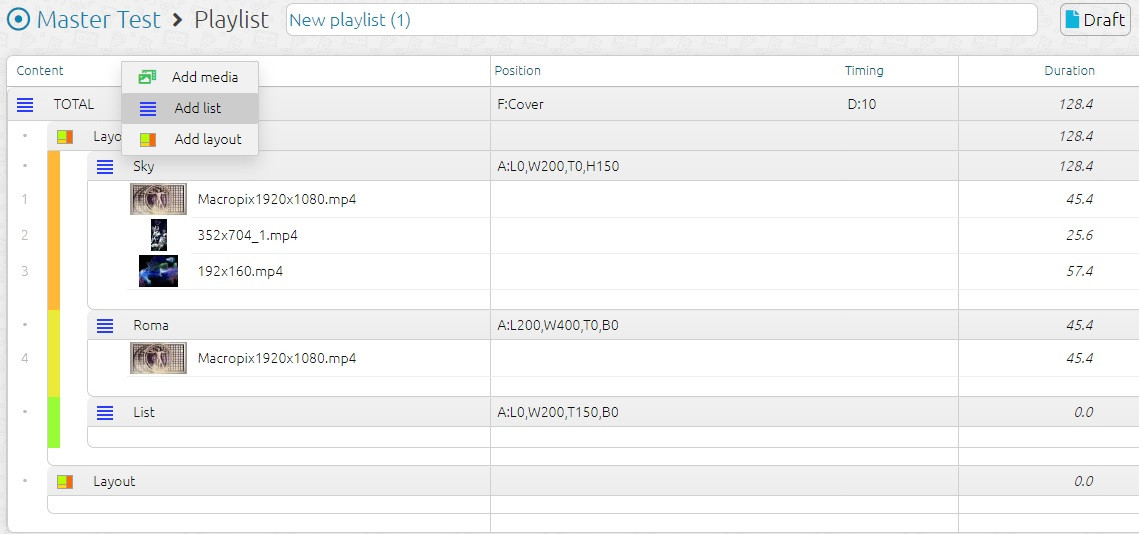Open the 352x704_1.mp4 thumbnail
Screen dimensions: 1139x534
pyautogui.click(x=158, y=235)
